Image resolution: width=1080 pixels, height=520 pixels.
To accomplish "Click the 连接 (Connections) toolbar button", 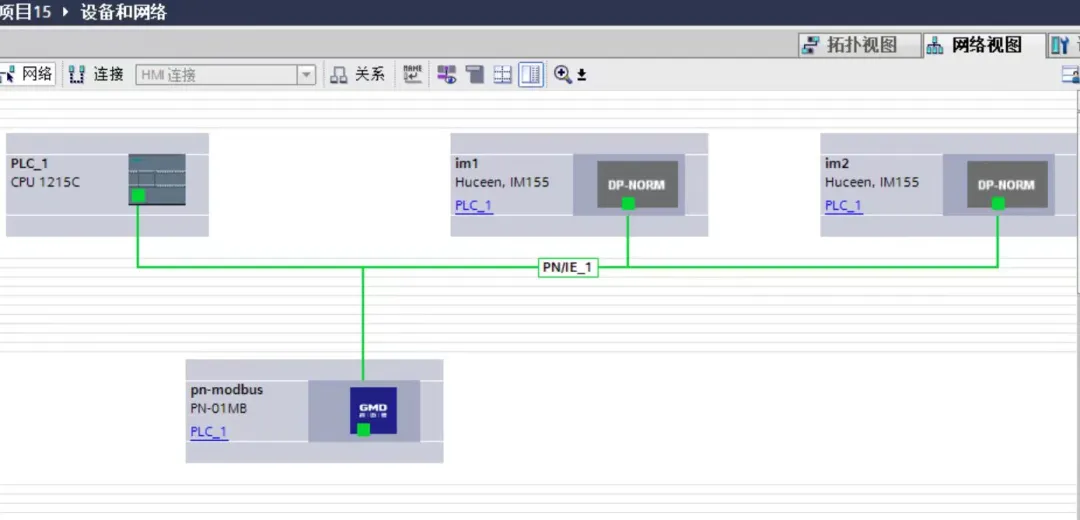I will click(x=97, y=74).
